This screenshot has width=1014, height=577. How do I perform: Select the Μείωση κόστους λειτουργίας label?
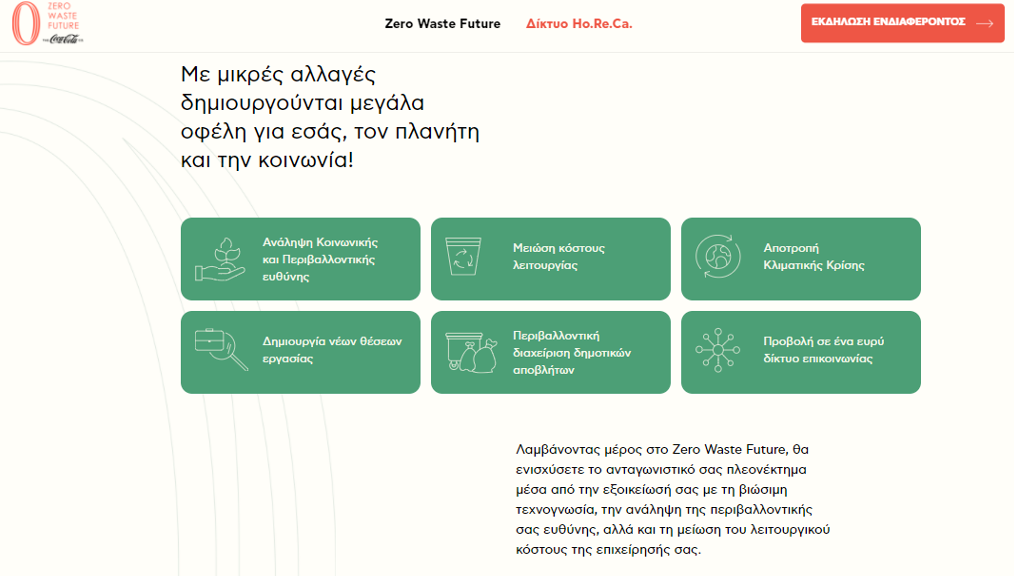pyautogui.click(x=559, y=256)
